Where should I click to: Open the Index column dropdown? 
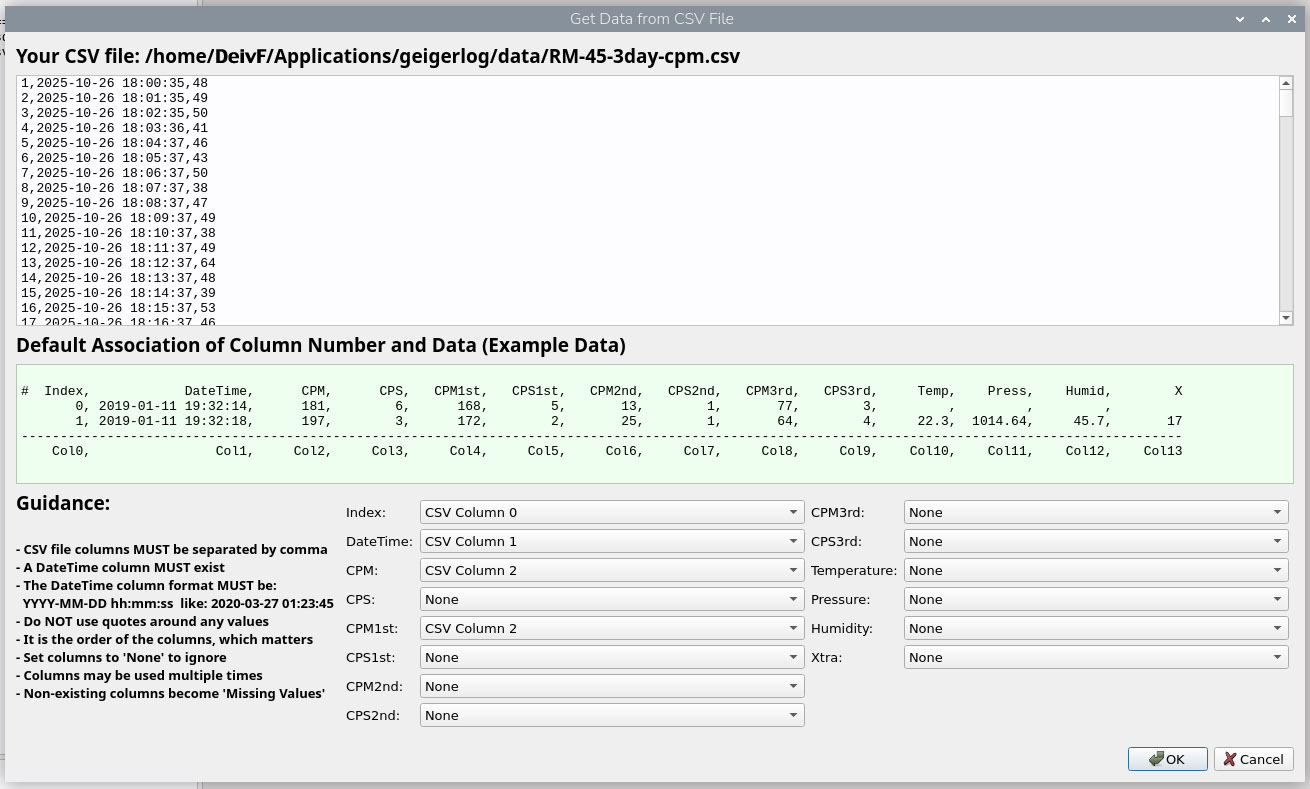pos(611,512)
